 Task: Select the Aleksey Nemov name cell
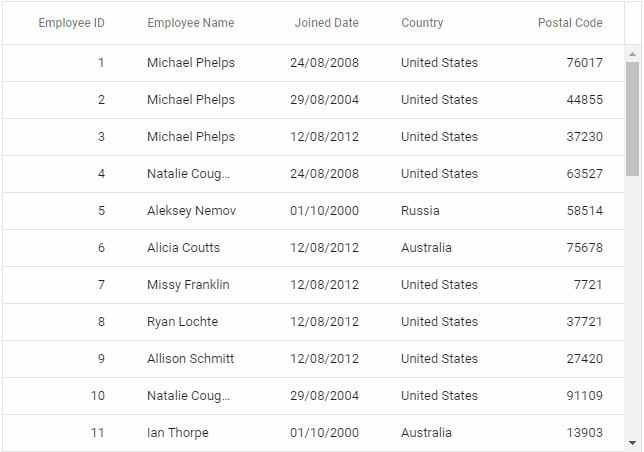[x=191, y=211]
